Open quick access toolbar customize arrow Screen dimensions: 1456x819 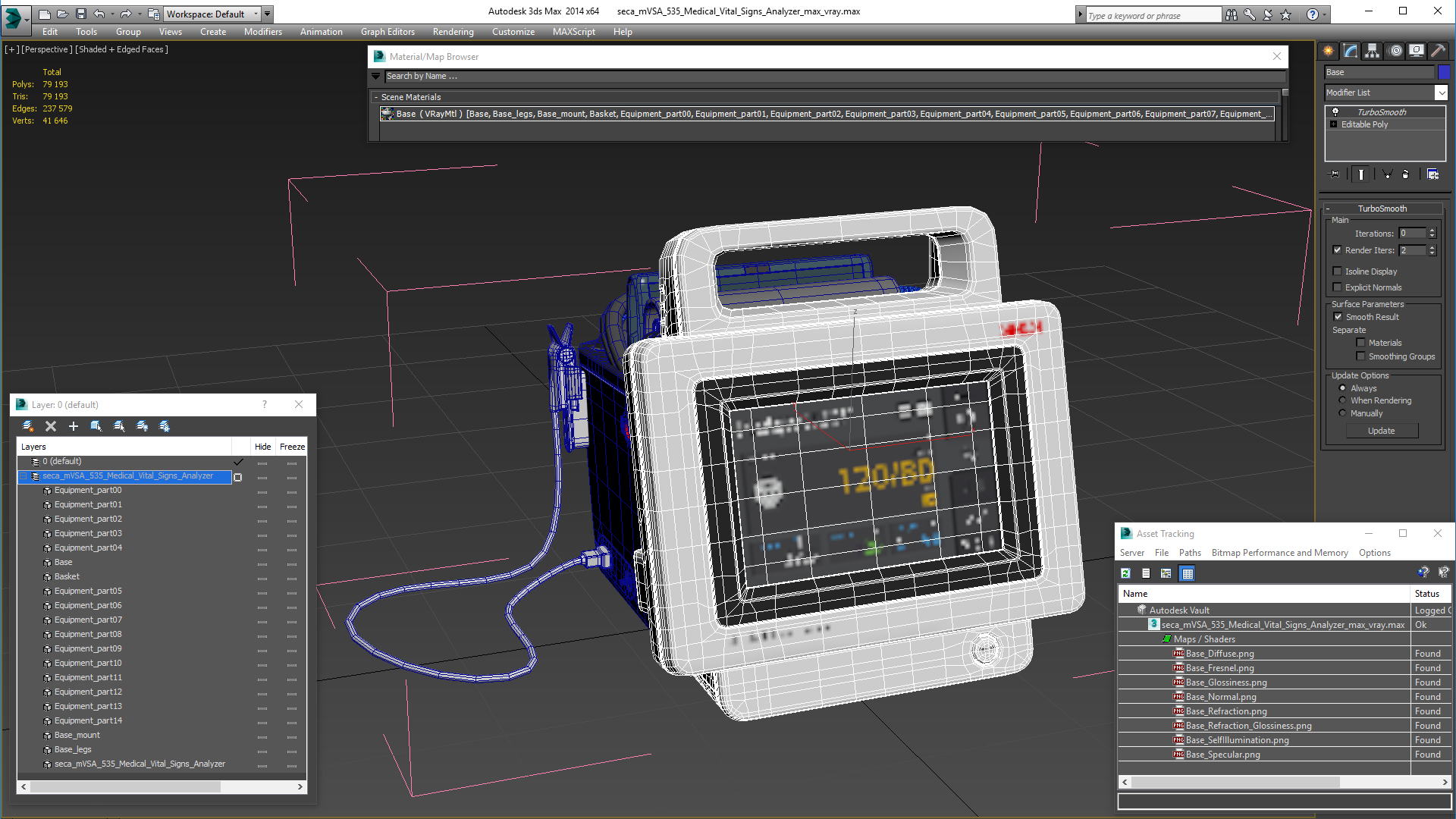pos(268,14)
